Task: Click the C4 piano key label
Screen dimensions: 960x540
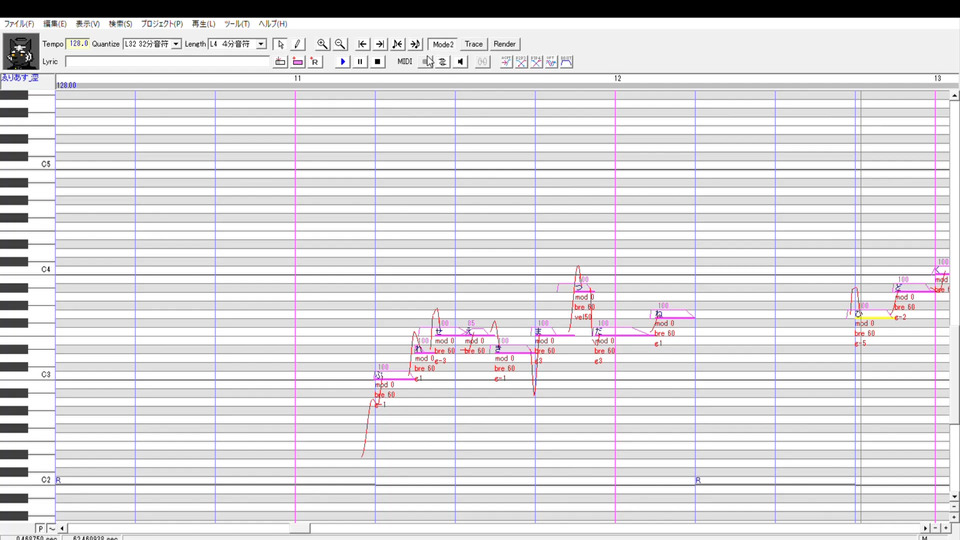Action: 46,269
